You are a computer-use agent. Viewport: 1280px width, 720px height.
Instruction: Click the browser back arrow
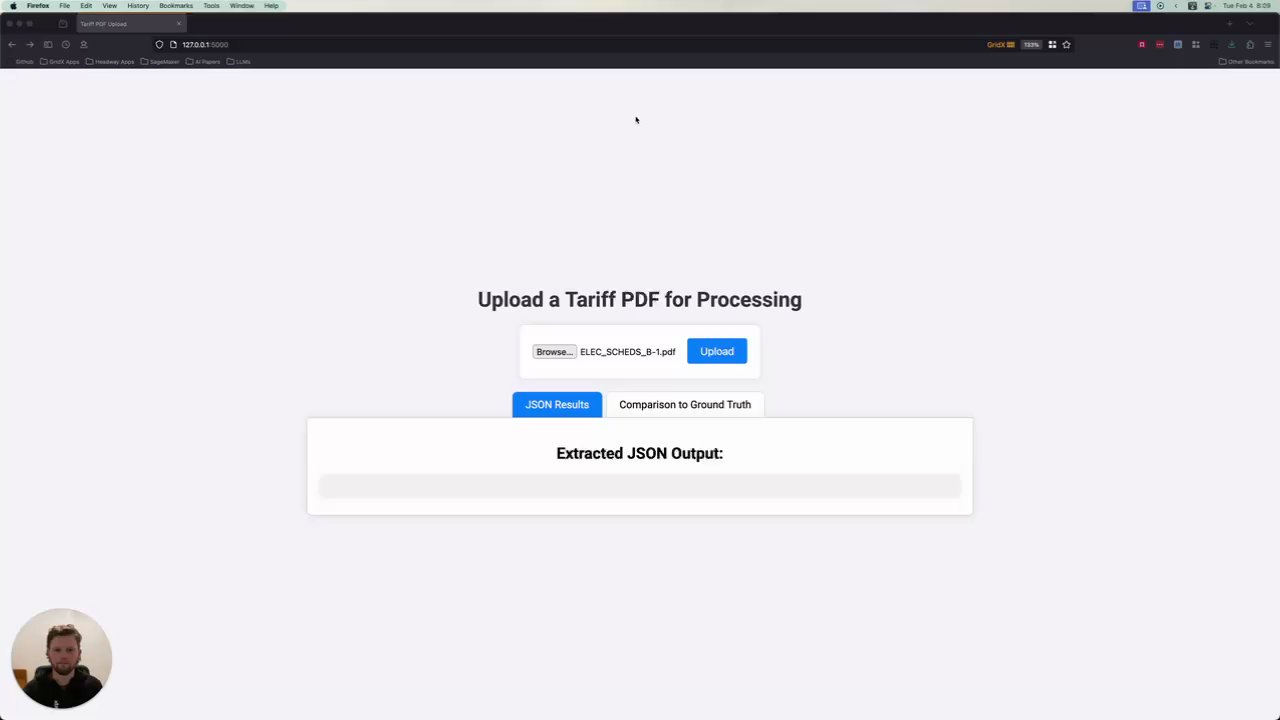[12, 44]
